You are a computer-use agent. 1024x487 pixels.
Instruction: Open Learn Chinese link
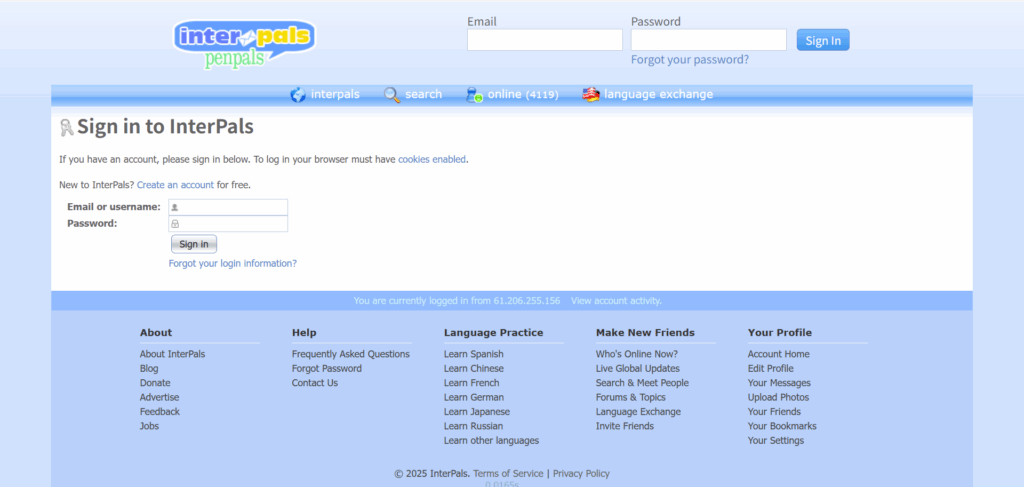tap(474, 368)
